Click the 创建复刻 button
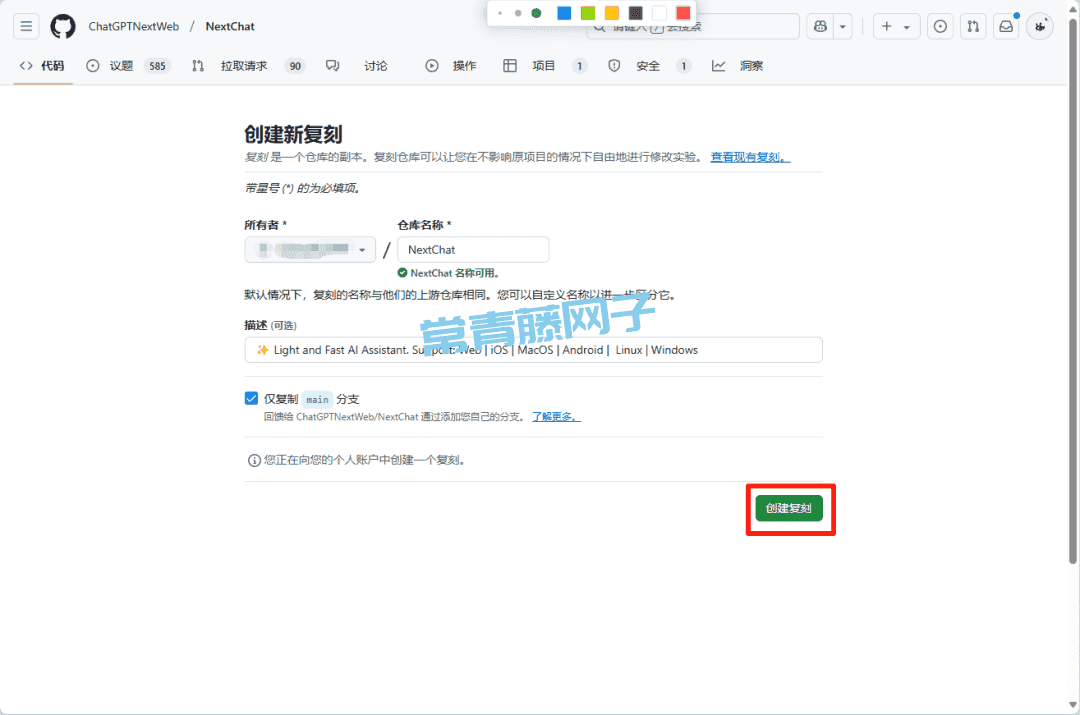 pos(789,508)
